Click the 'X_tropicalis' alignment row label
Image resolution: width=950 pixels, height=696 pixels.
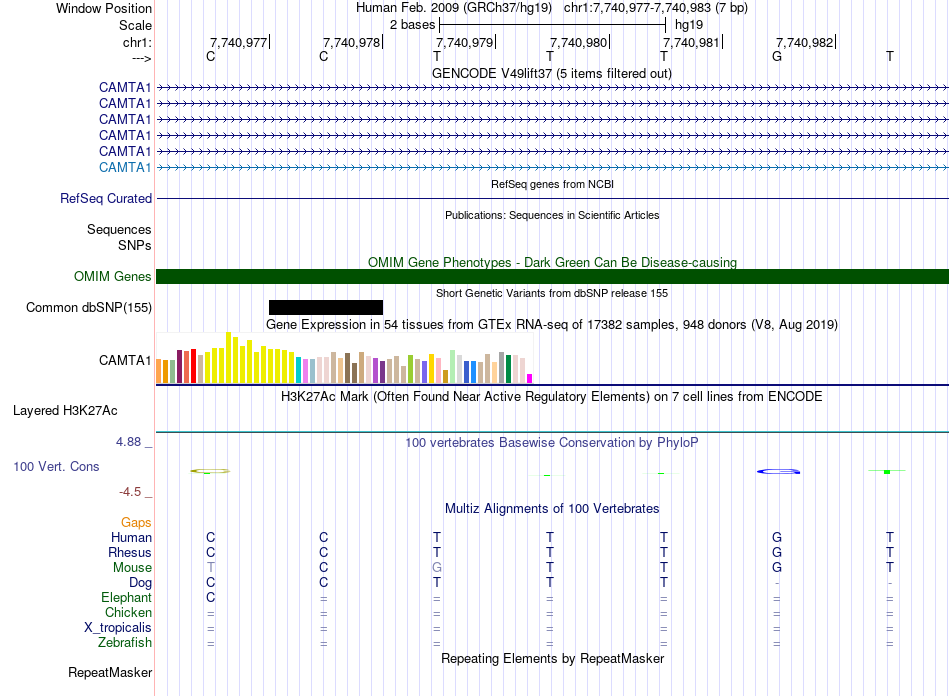[118, 628]
